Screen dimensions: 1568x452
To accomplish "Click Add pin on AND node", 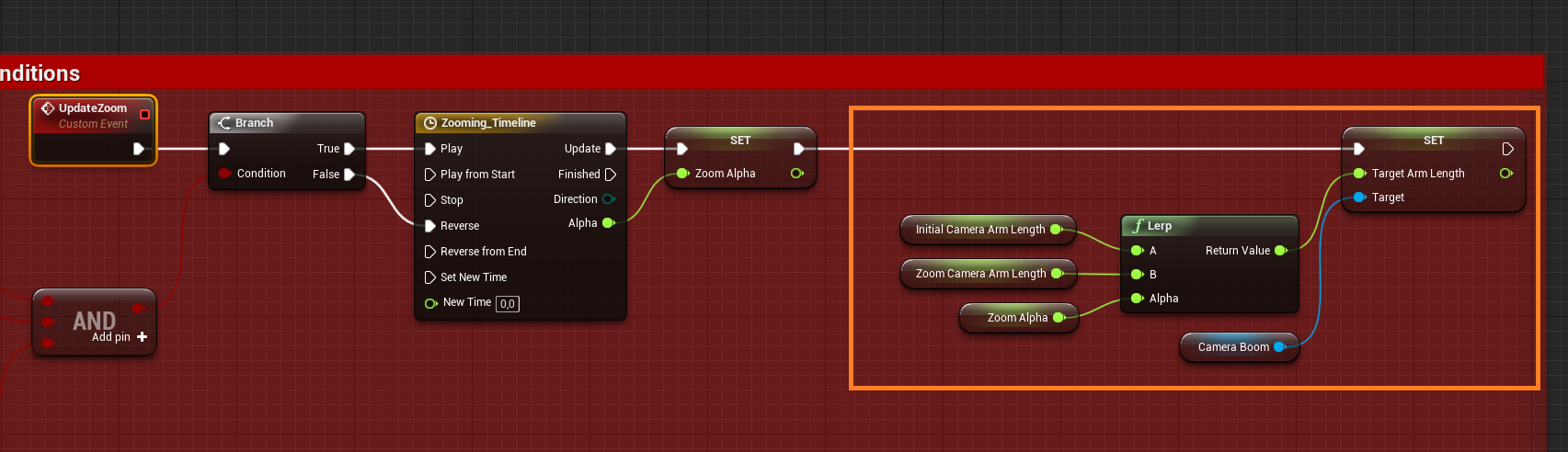I will [142, 337].
